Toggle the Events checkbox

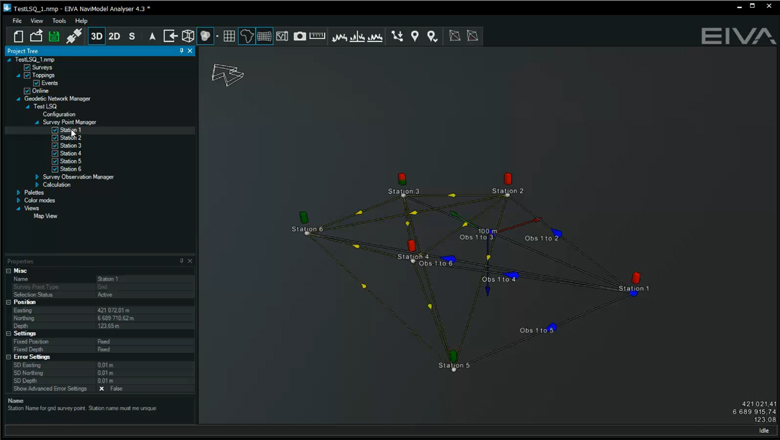36,83
